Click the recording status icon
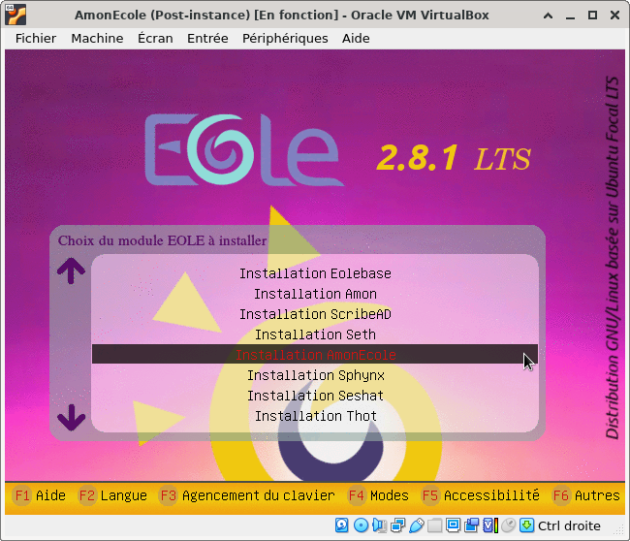 pos(472,525)
